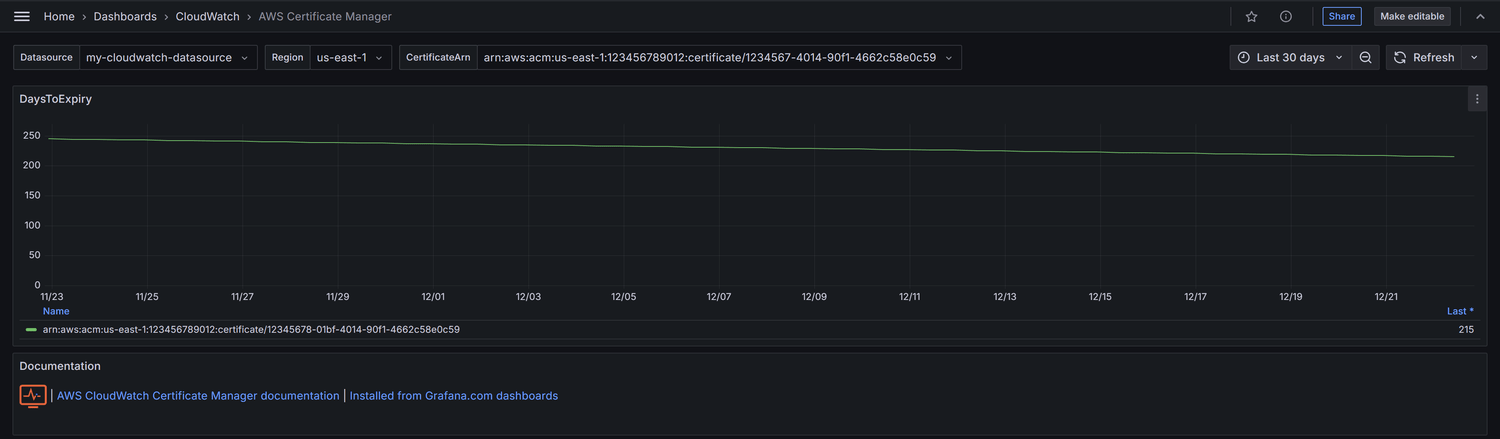This screenshot has height=439, width=1500.
Task: Click y-axis label 250
Action: click(31, 135)
